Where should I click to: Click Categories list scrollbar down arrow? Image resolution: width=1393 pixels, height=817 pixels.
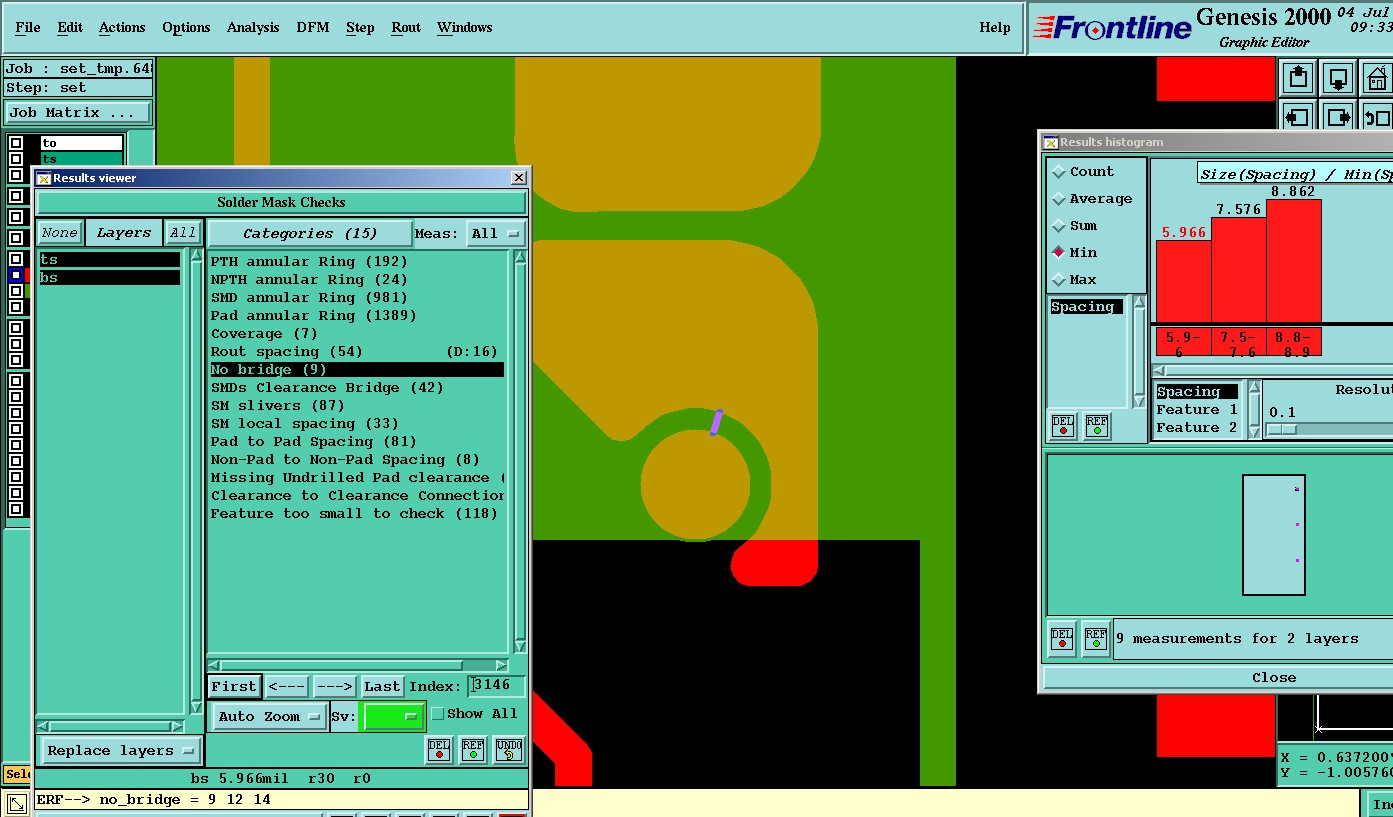pos(519,646)
